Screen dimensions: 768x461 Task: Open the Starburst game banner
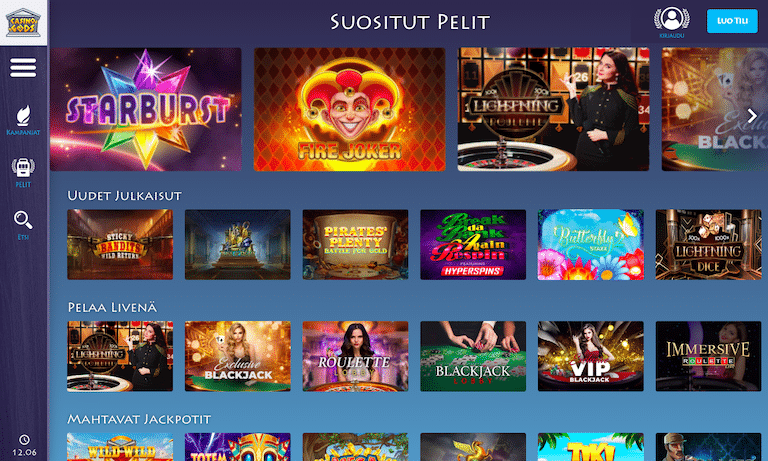click(146, 109)
